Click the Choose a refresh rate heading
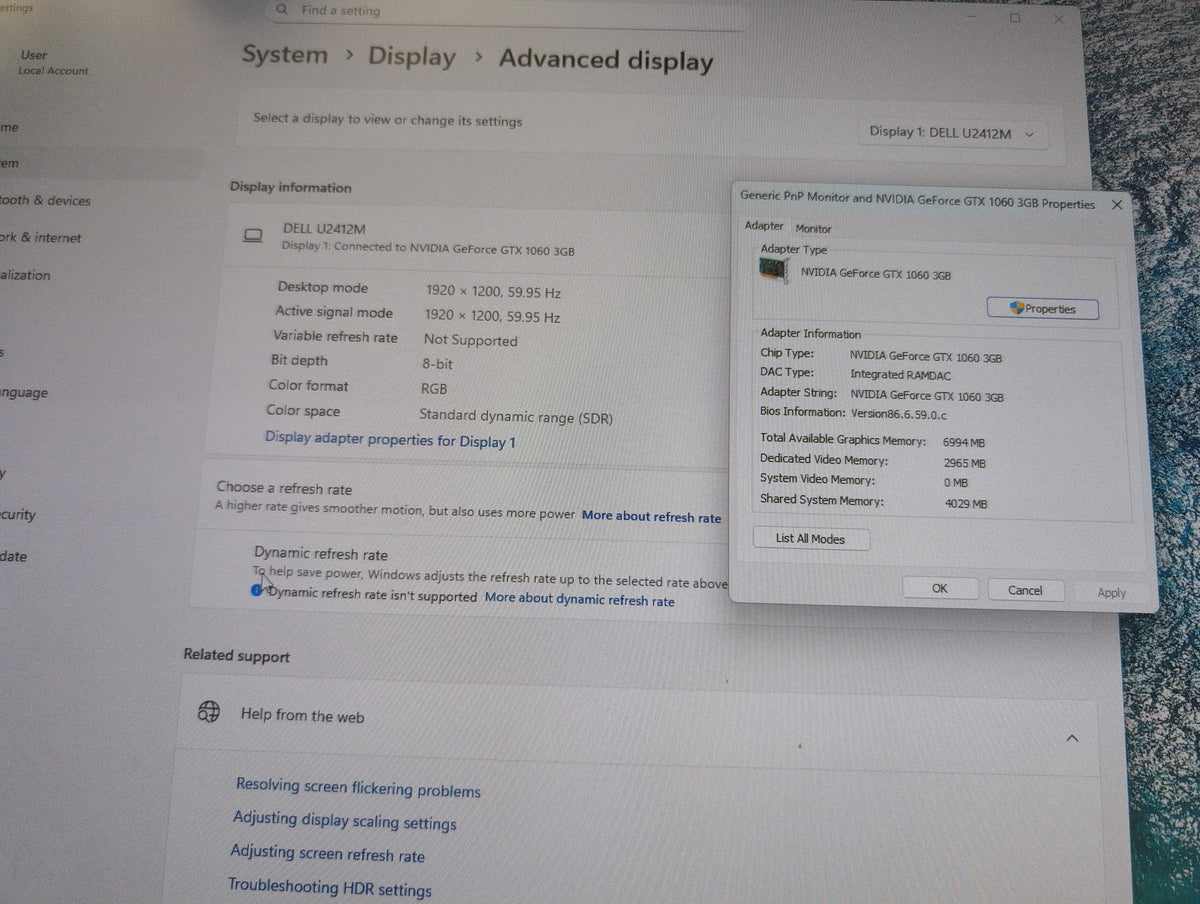Screen dimensions: 1200x904 pos(284,488)
